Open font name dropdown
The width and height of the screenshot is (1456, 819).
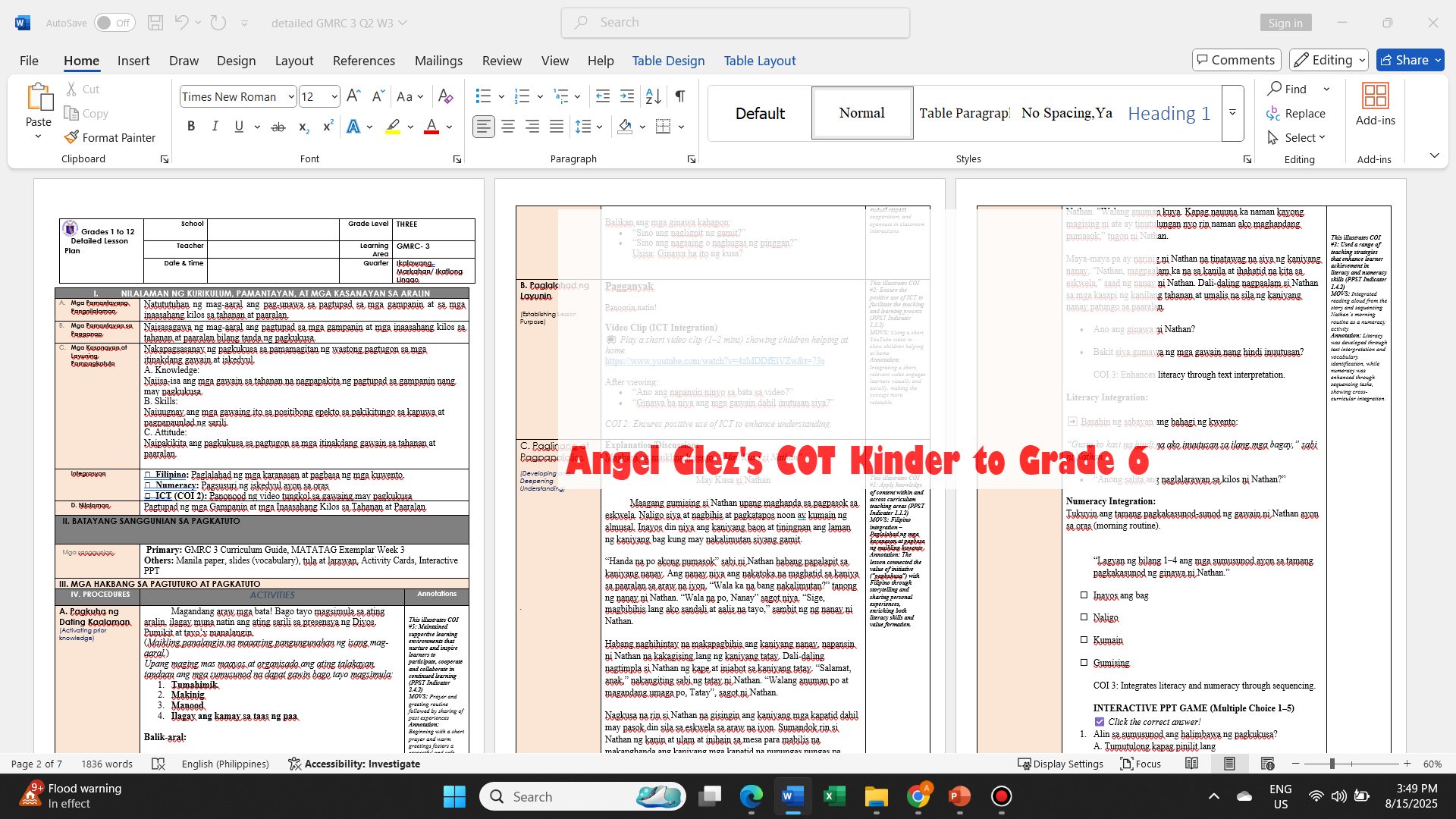tap(291, 96)
